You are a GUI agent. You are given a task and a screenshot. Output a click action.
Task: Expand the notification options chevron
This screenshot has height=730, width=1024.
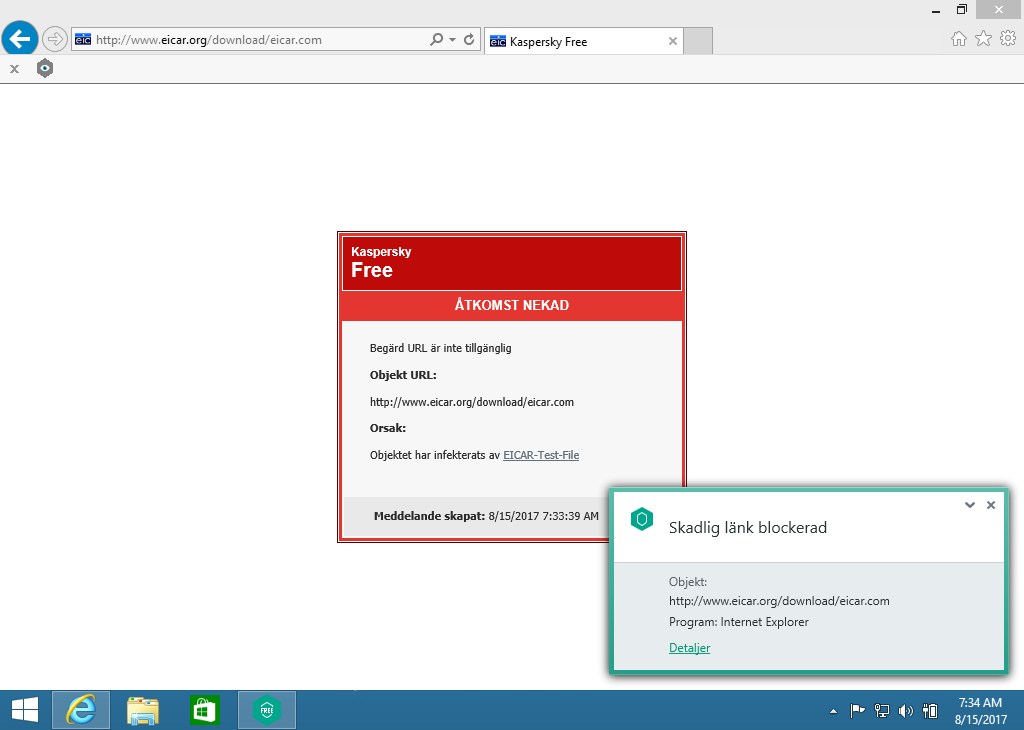click(x=969, y=505)
